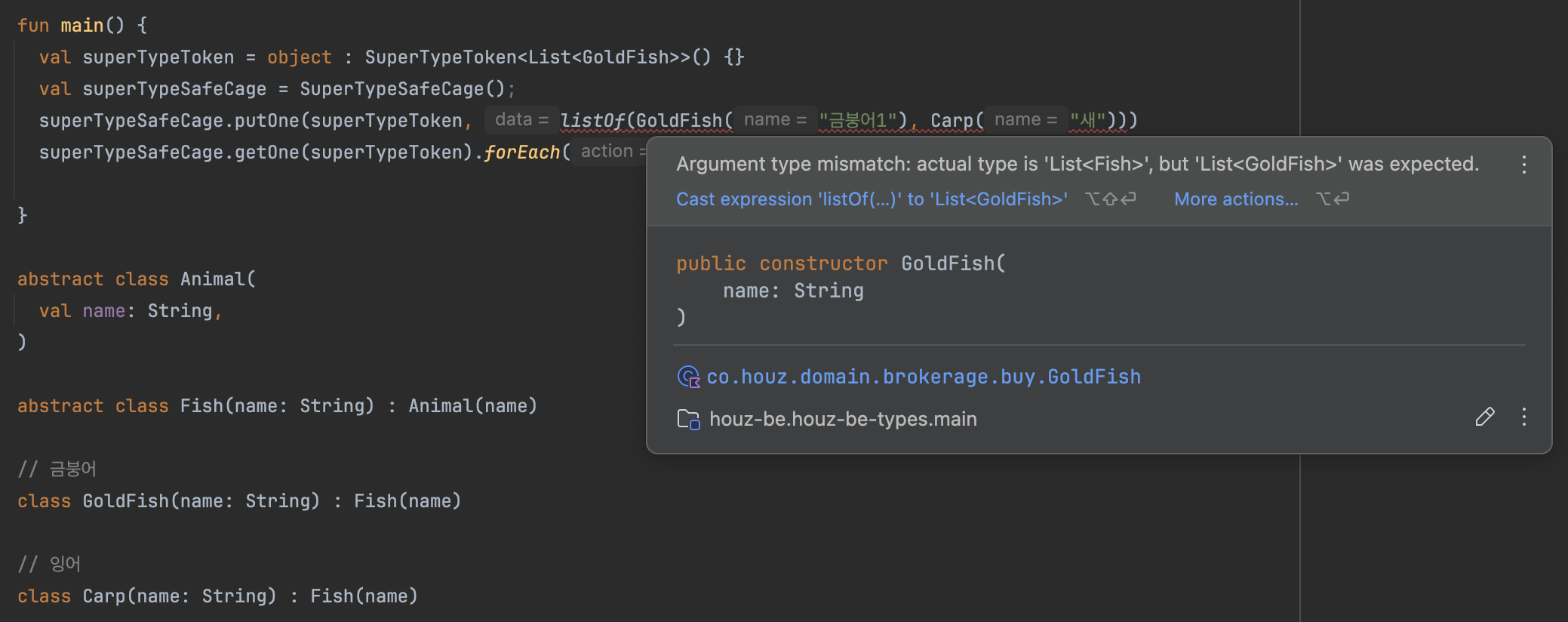Viewport: 1568px width, 622px height.
Task: Click the getOne method call
Action: pyautogui.click(x=267, y=152)
